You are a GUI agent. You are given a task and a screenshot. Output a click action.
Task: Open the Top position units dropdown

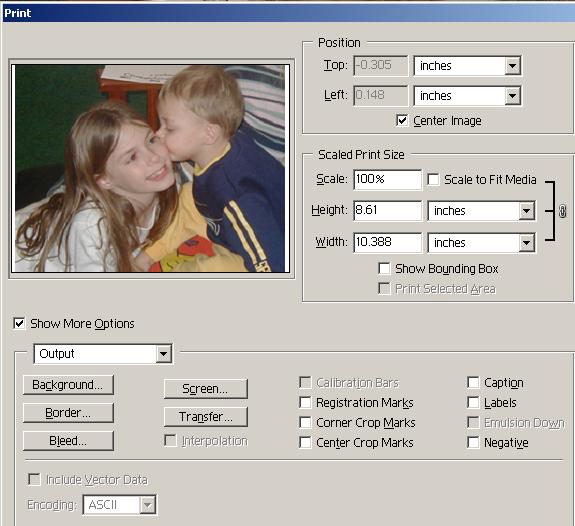[x=467, y=66]
